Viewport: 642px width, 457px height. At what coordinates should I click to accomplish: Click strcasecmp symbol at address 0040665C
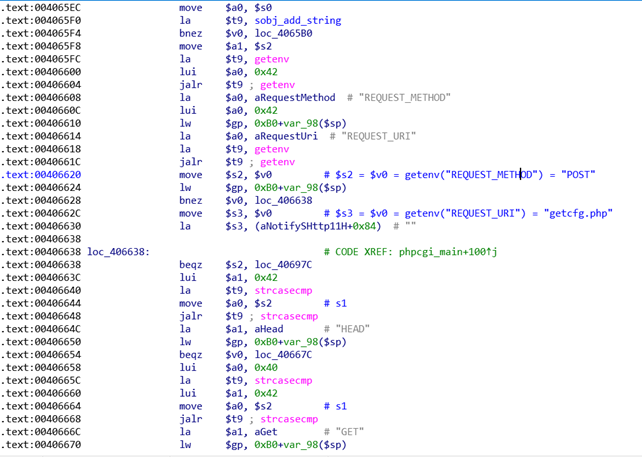(283, 380)
